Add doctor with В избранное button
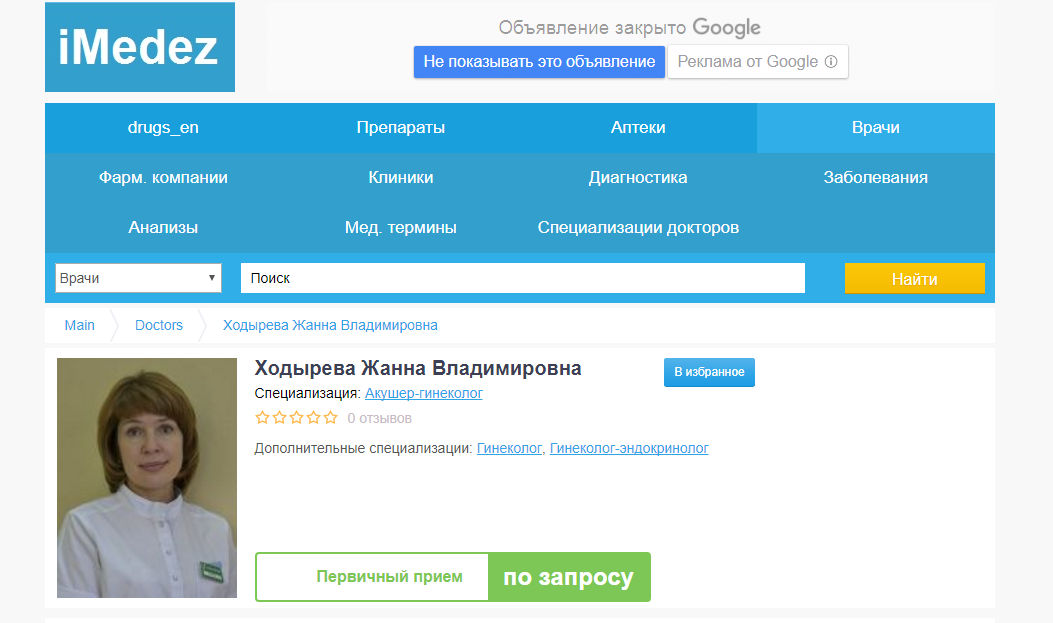The height and width of the screenshot is (623, 1053). pyautogui.click(x=709, y=372)
